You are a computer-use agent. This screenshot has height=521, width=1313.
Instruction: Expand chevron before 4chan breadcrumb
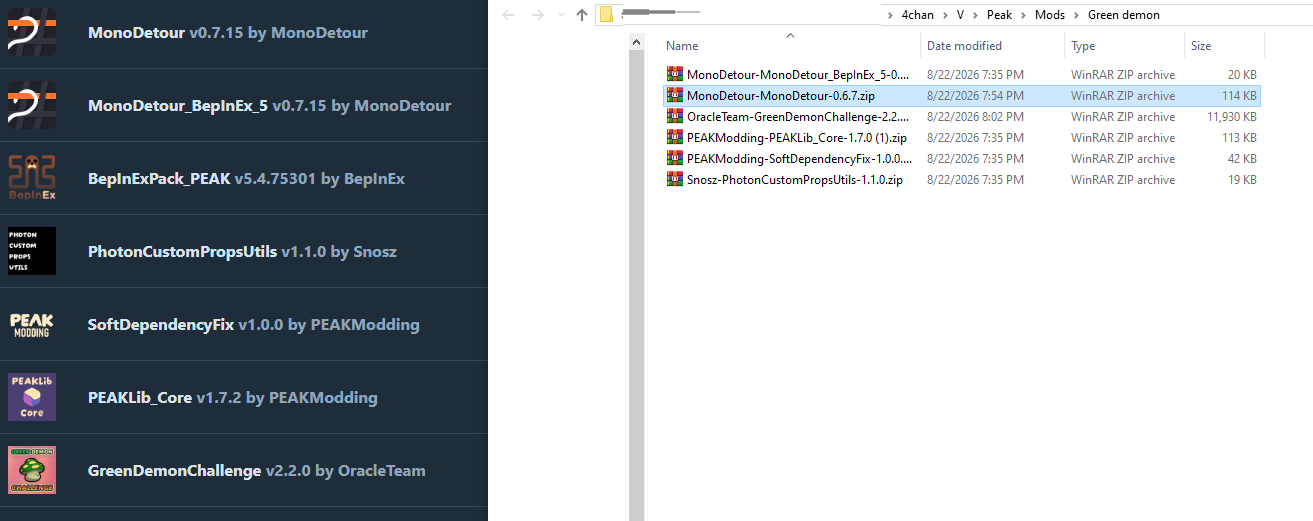(892, 15)
